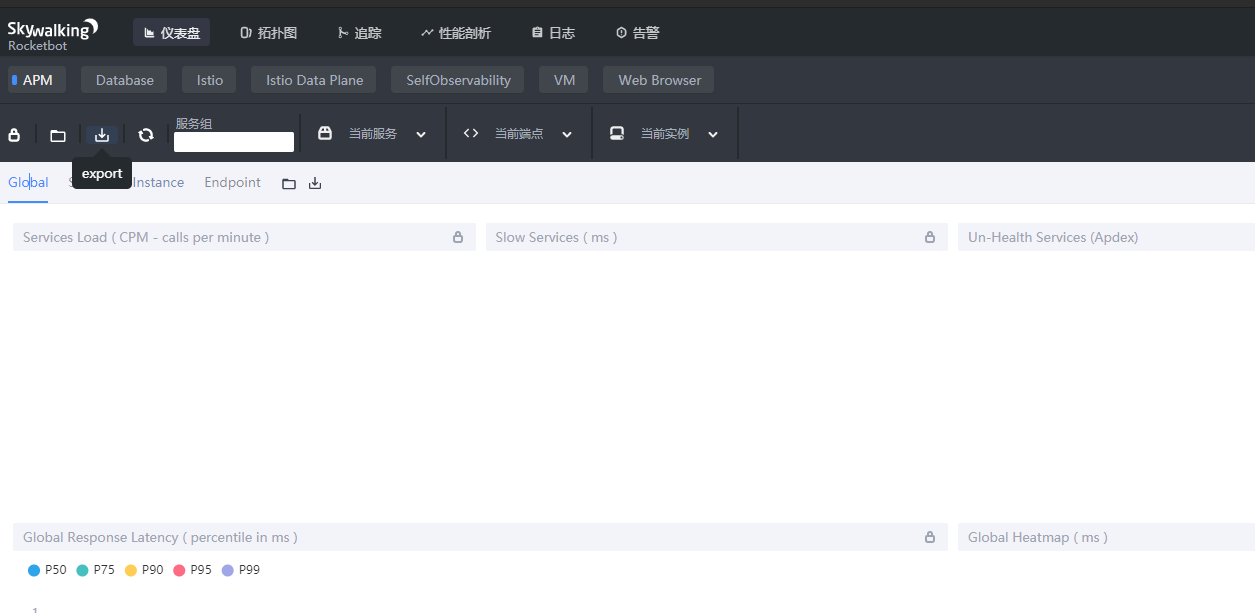Click the refresh reload icon
Image resolution: width=1255 pixels, height=613 pixels.
tap(146, 135)
